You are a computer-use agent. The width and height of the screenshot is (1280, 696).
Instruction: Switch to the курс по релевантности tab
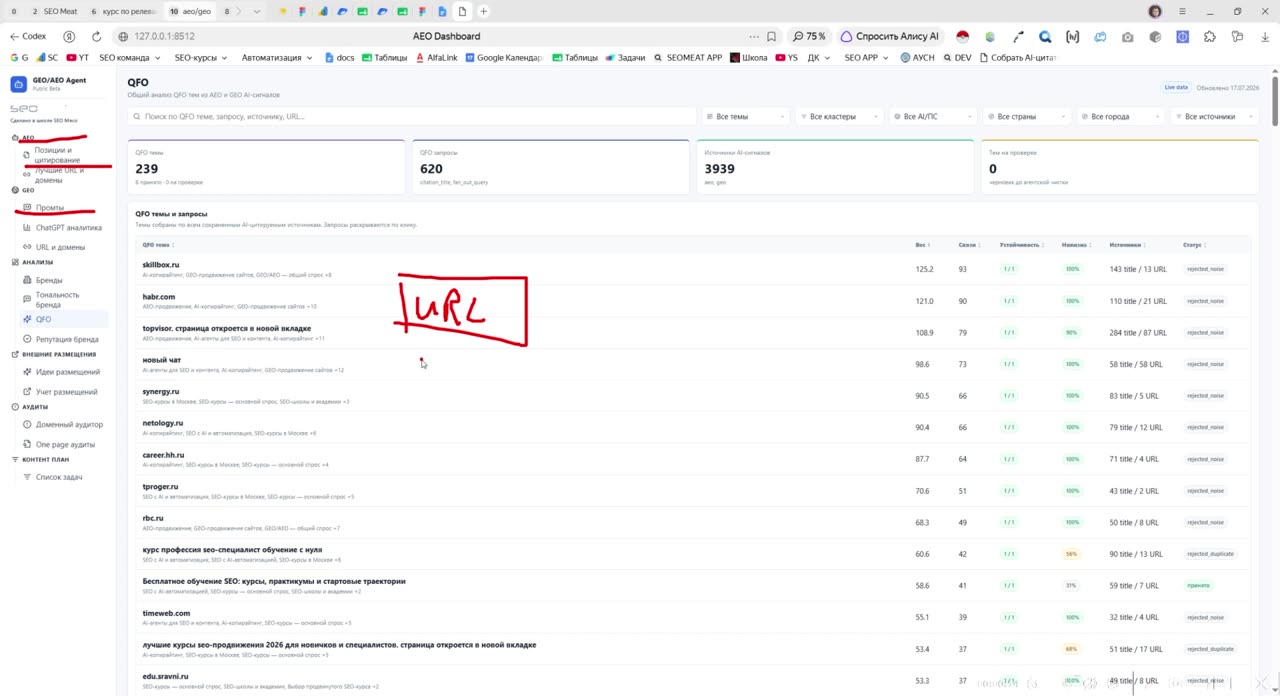tap(123, 11)
